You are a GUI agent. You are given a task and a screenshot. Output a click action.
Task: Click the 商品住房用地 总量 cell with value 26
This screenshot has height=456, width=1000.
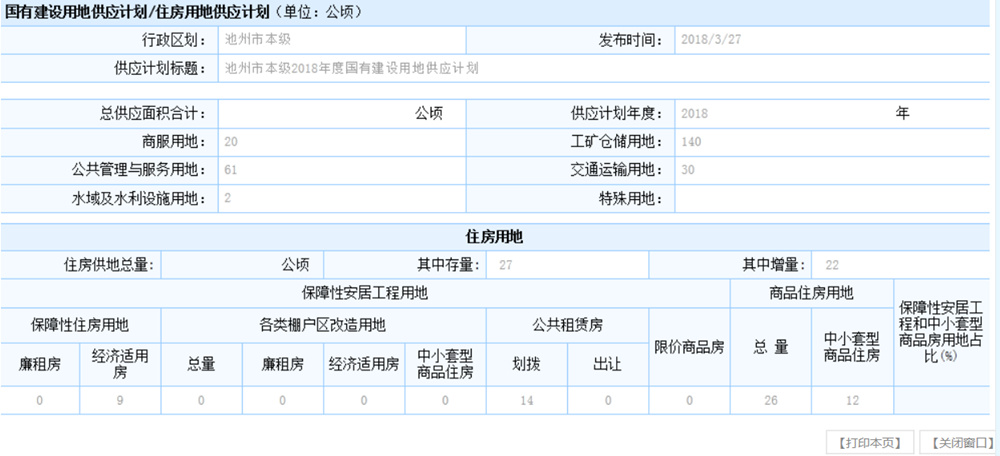click(x=771, y=400)
